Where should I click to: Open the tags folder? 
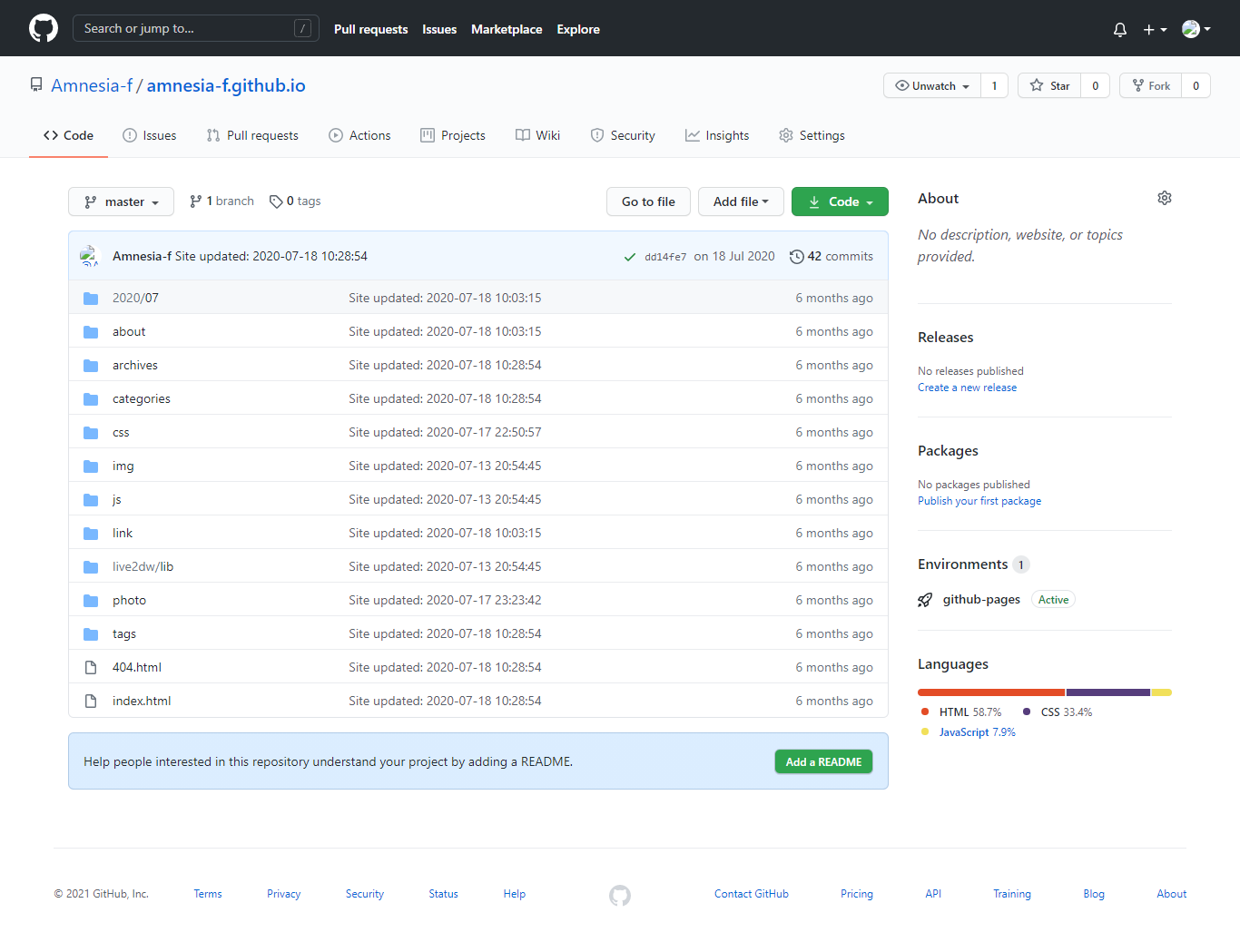pos(124,633)
